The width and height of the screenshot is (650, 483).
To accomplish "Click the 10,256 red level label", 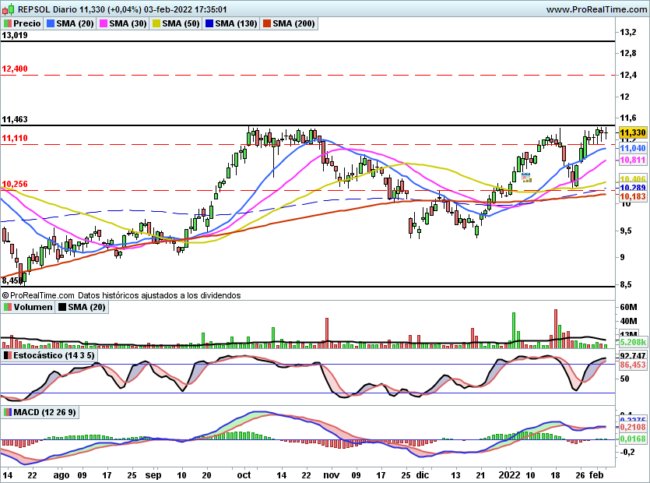I will coord(15,184).
